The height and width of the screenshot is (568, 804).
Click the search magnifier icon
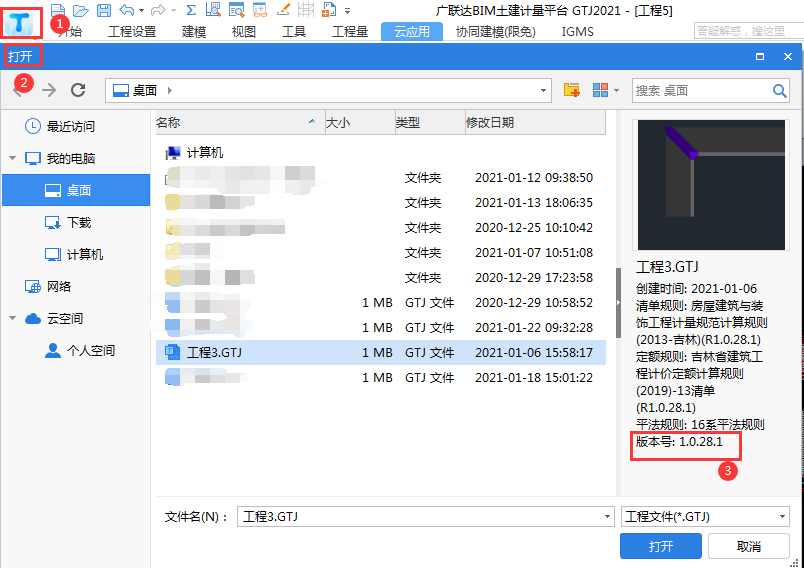[x=779, y=91]
